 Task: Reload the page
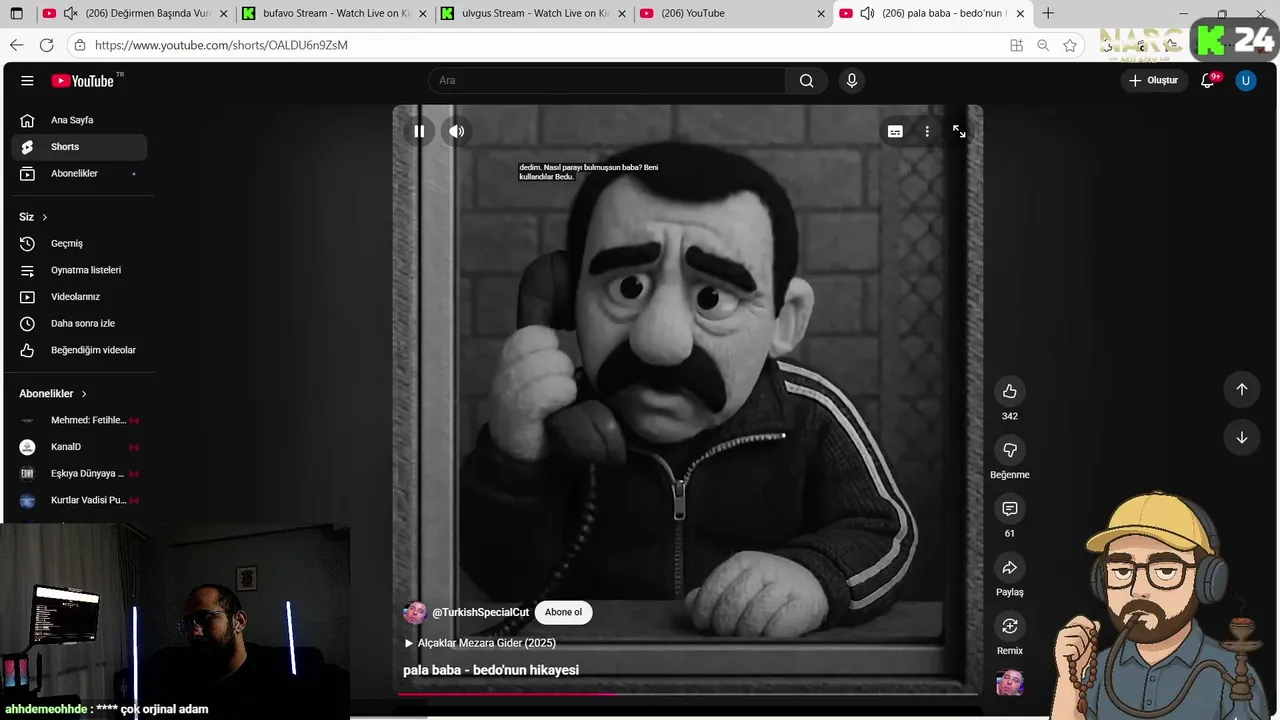[x=47, y=45]
